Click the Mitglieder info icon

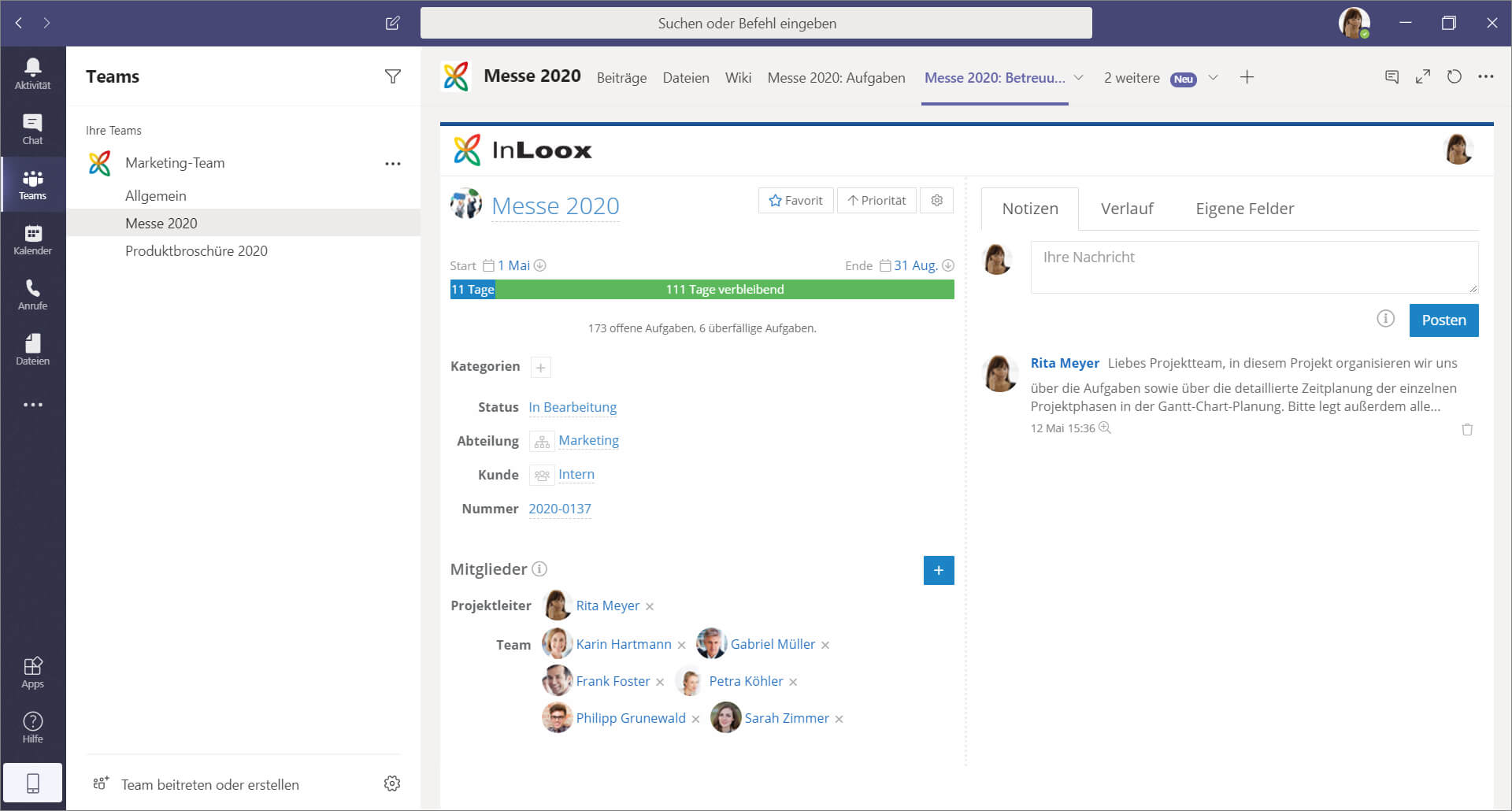(x=539, y=568)
